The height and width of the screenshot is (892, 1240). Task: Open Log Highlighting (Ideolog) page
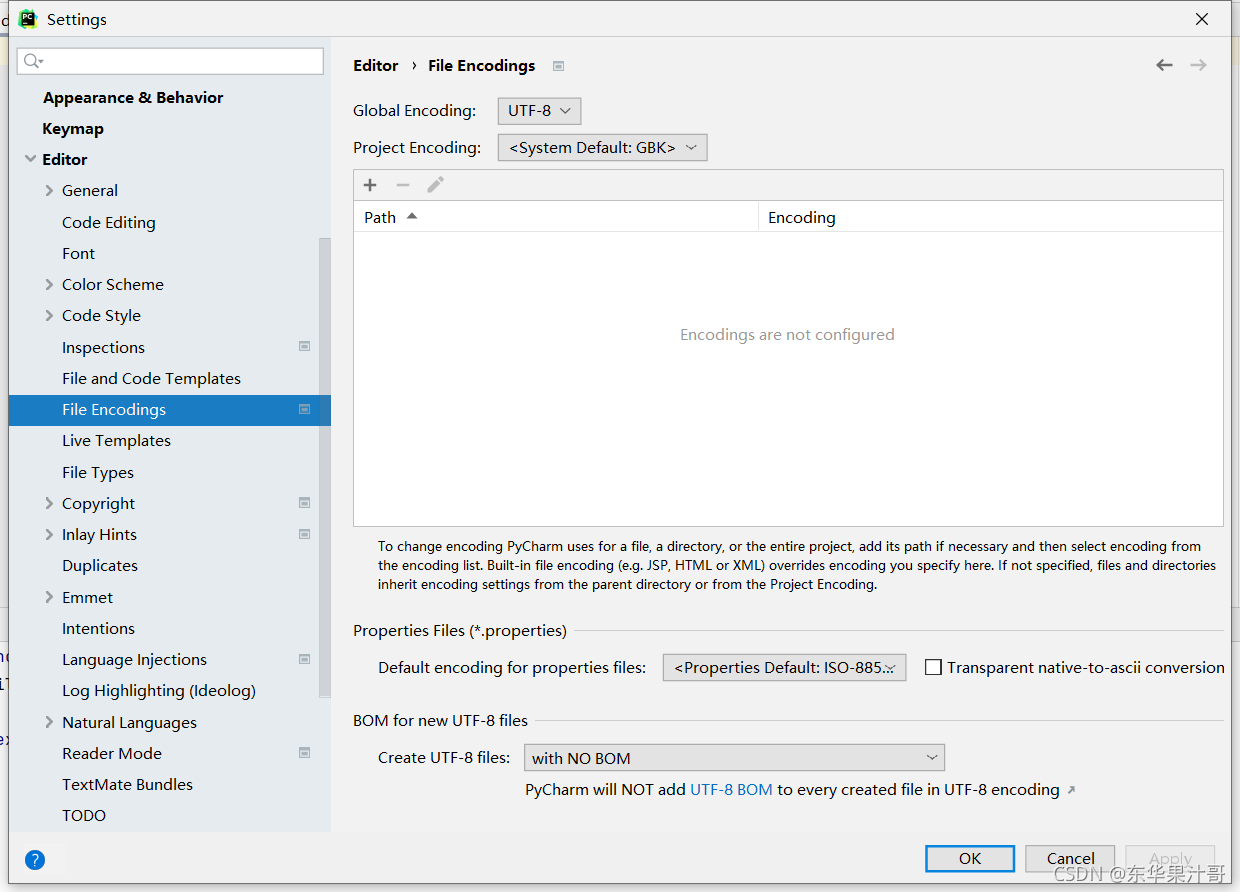(x=159, y=690)
